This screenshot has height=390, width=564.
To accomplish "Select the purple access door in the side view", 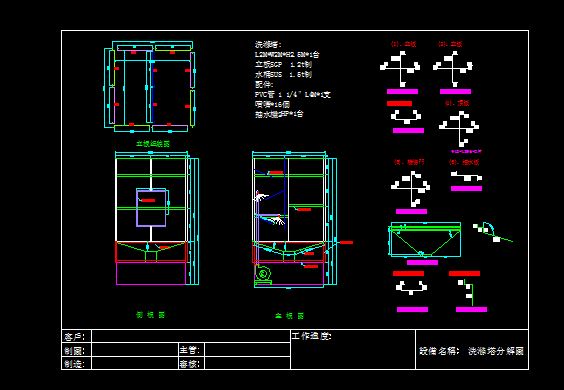I will [x=152, y=208].
